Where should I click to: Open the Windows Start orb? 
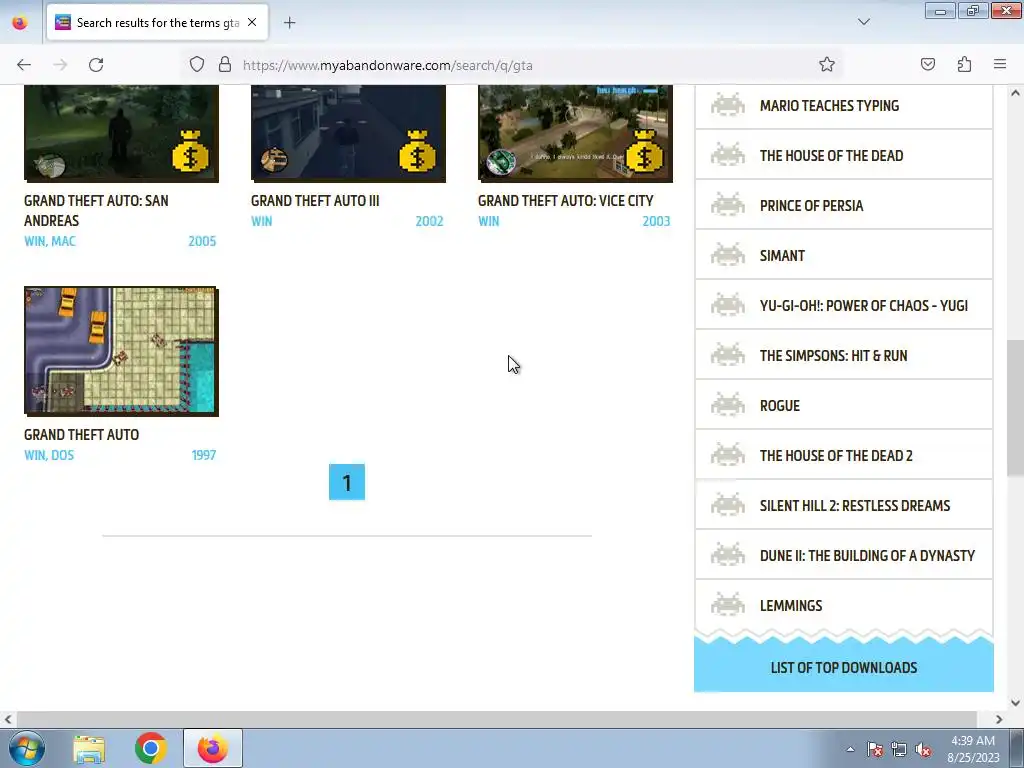(27, 748)
